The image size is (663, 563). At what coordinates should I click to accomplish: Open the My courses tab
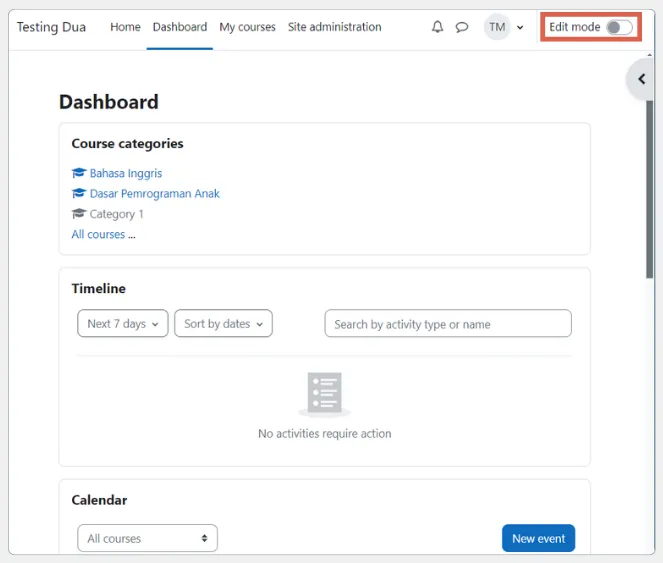[247, 27]
